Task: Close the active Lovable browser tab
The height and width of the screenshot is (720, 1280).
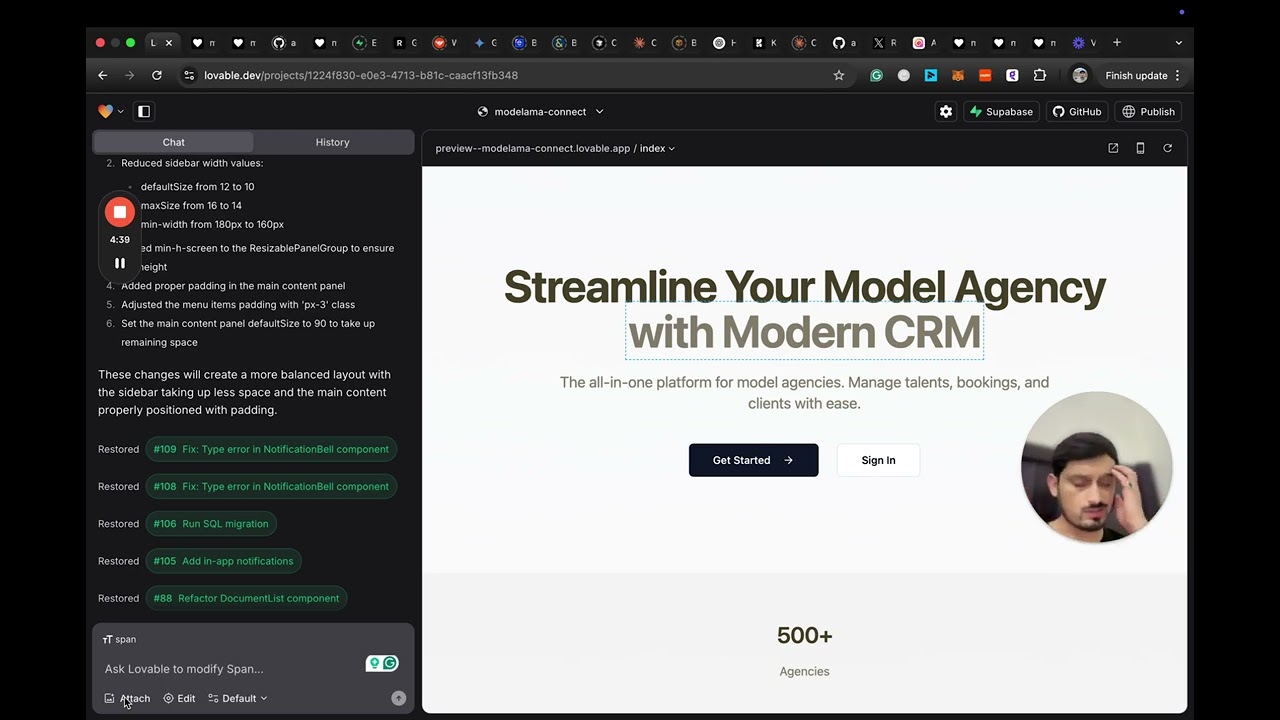Action: 169,43
